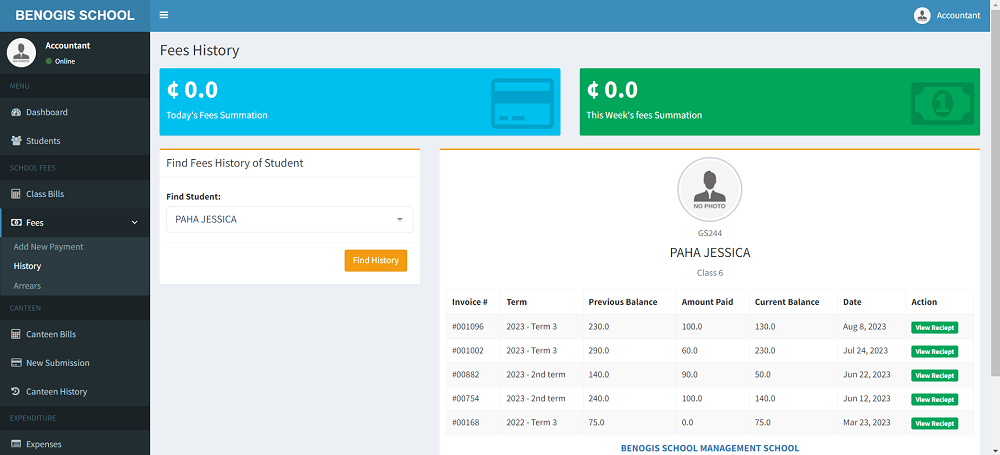
Task: Go to Arrears submenu item
Action: 27,286
